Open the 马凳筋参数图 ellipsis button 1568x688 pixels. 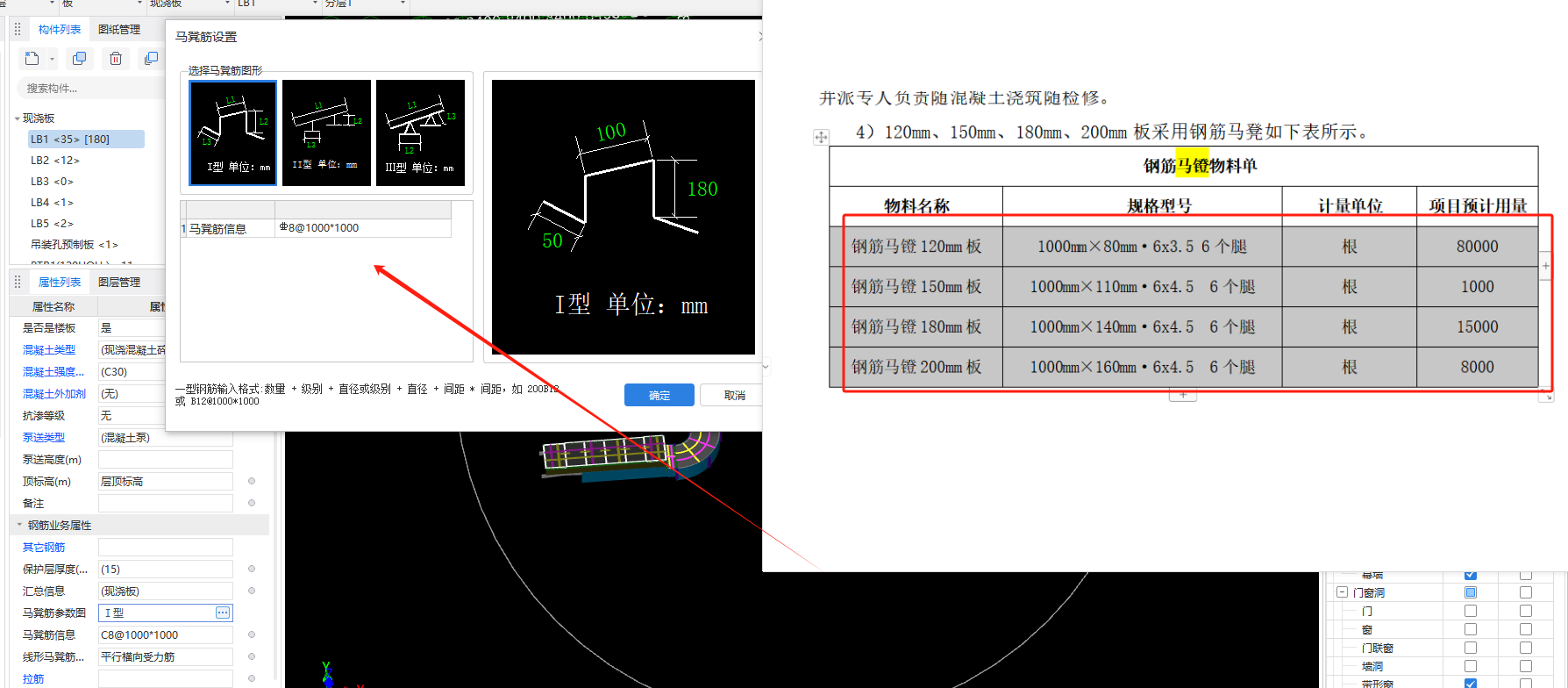(223, 613)
